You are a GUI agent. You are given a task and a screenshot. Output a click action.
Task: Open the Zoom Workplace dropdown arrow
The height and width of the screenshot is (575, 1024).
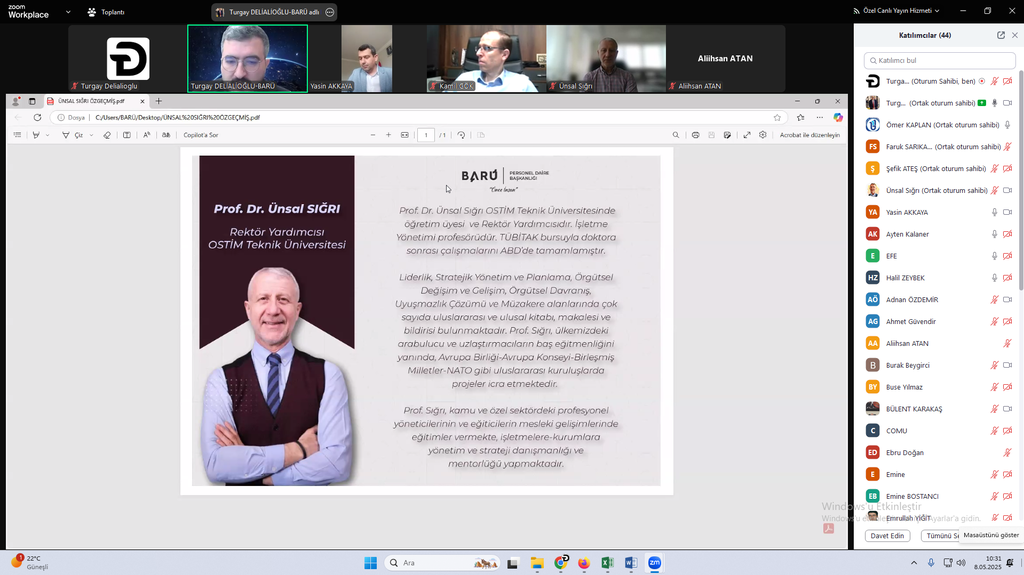tap(68, 12)
